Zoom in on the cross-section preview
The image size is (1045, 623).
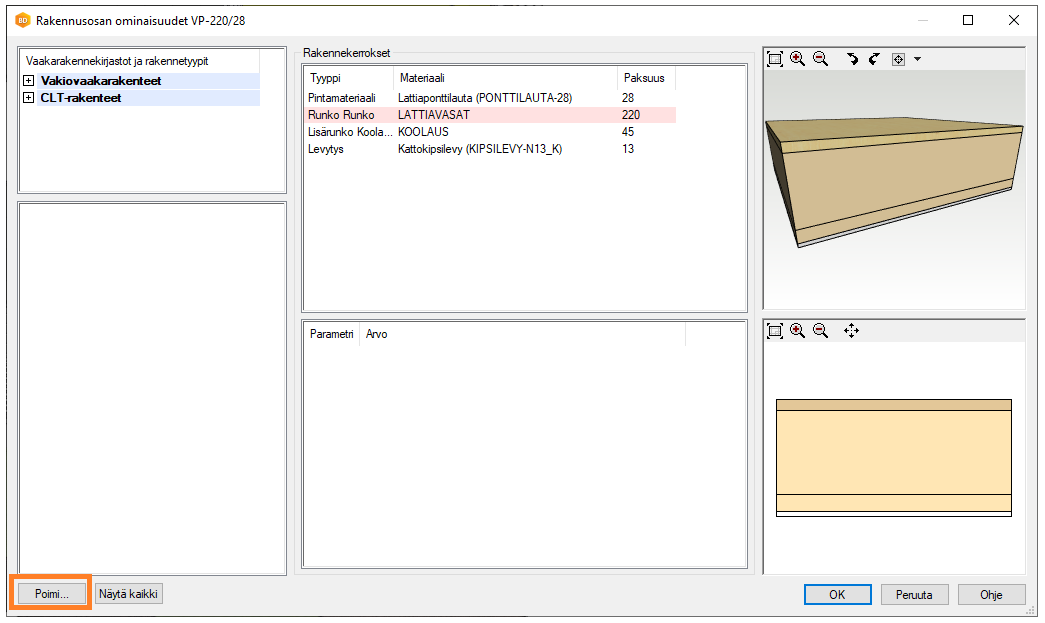point(797,330)
